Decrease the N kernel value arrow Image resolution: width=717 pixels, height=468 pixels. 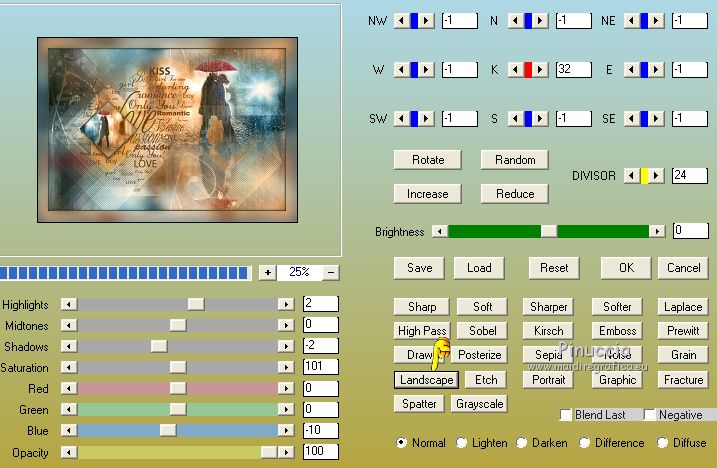click(516, 21)
